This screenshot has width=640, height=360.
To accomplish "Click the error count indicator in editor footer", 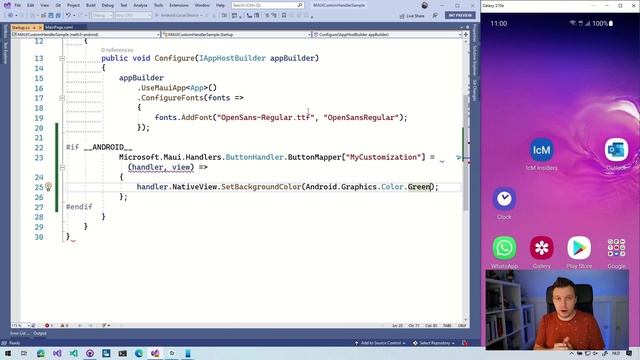I will [49, 326].
